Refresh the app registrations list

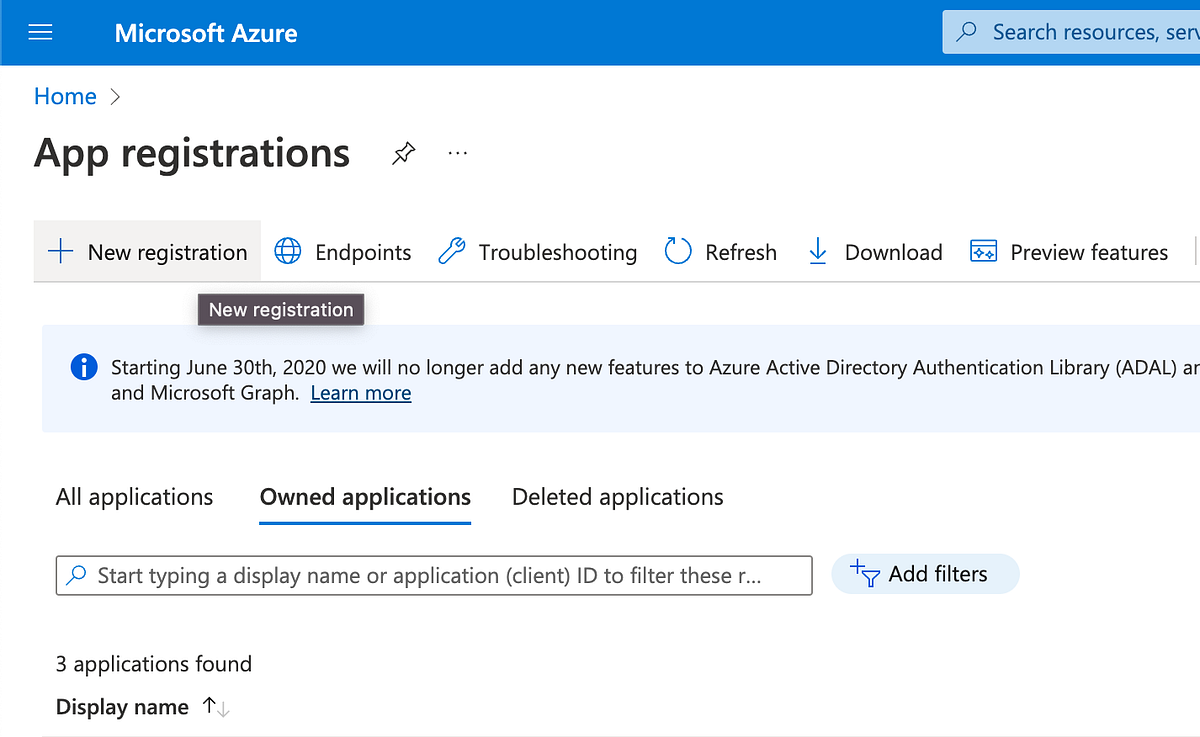(678, 252)
